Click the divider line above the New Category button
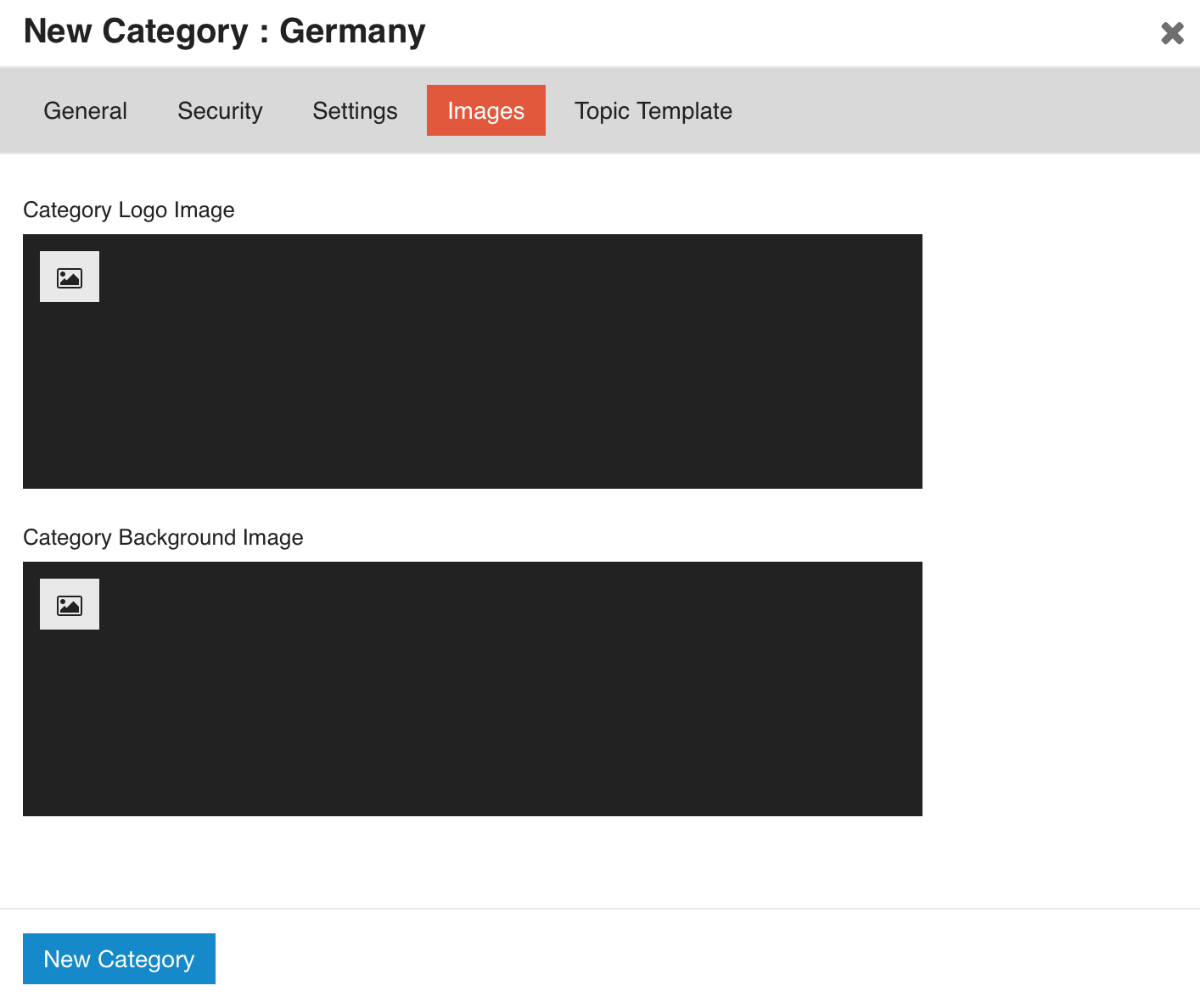Screen dimensions: 1200x1008 pyautogui.click(x=600, y=909)
